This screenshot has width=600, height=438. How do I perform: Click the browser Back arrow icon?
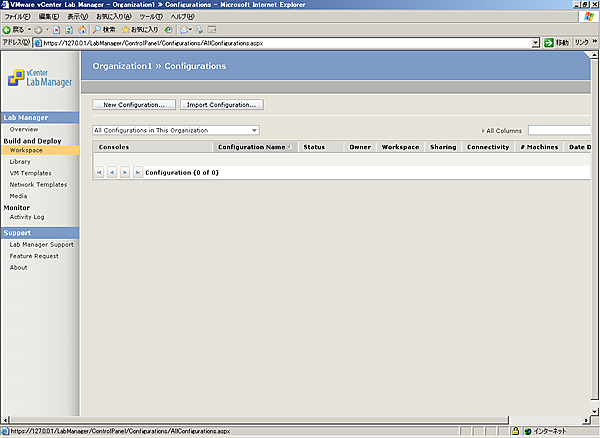coord(7,30)
